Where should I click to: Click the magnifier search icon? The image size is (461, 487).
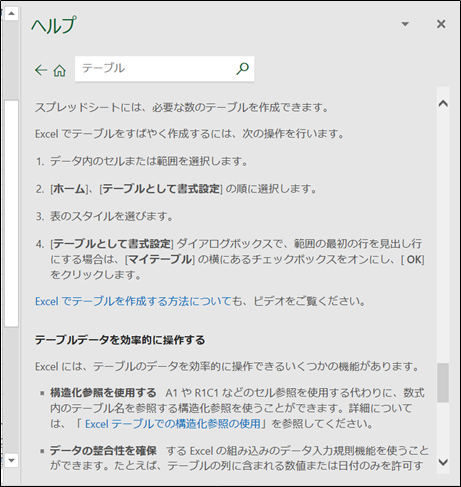243,69
